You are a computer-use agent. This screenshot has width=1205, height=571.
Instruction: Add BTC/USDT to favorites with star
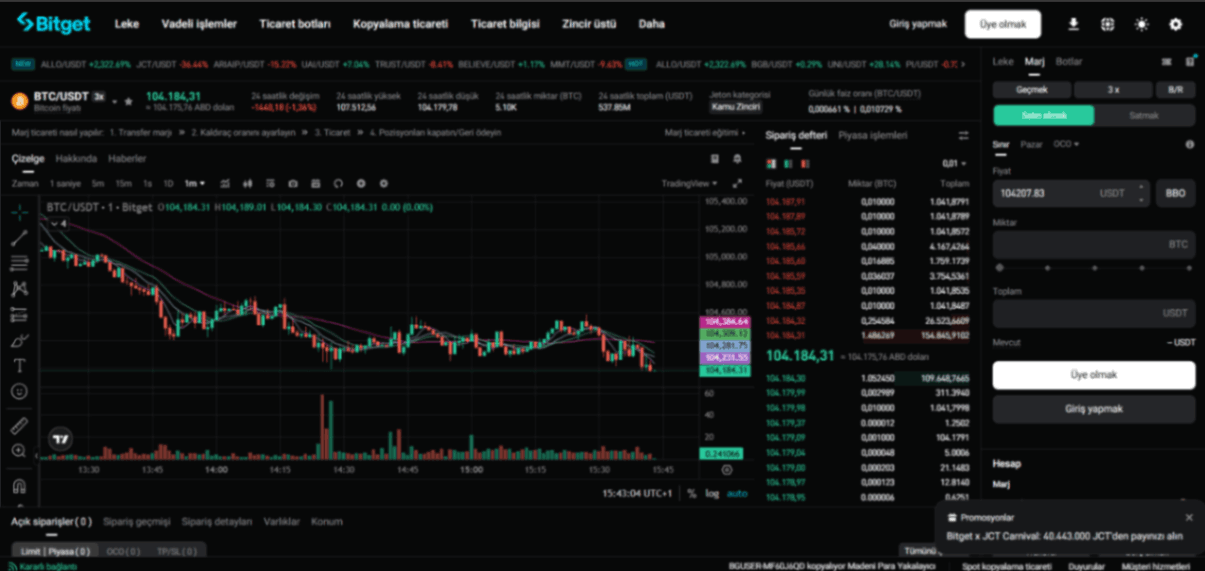[x=128, y=101]
